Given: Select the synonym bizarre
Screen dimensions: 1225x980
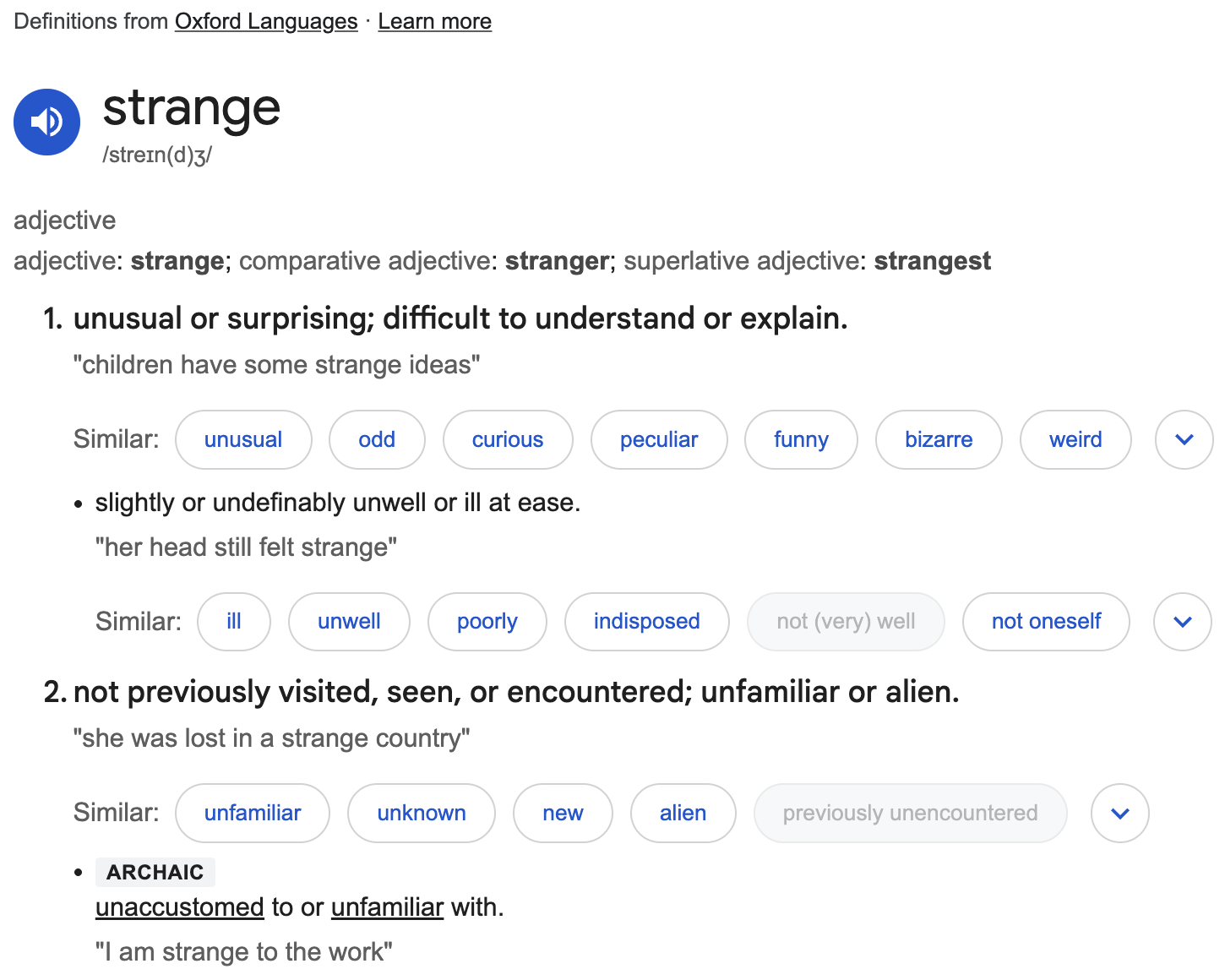Looking at the screenshot, I should tap(939, 439).
